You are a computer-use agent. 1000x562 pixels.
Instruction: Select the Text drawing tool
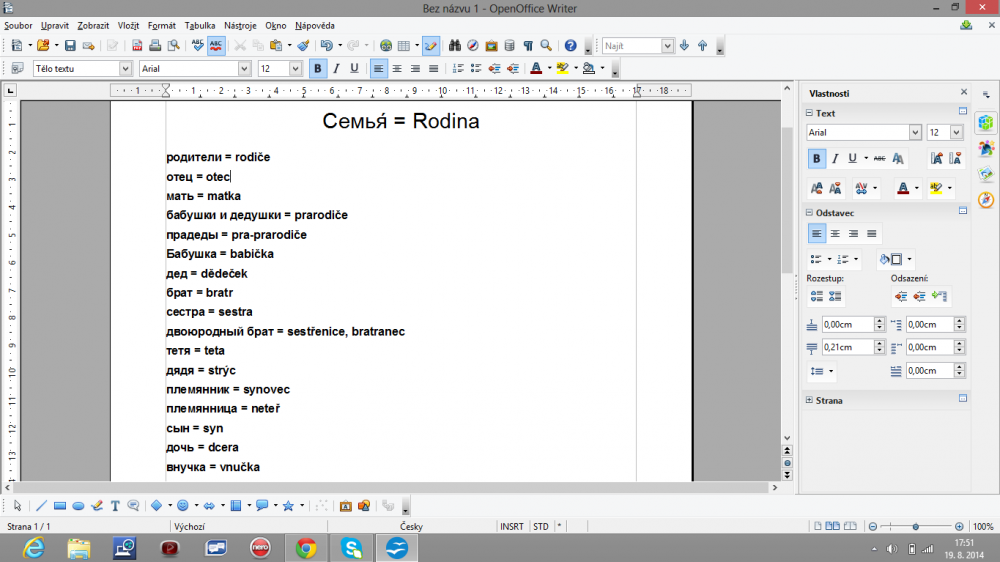tap(115, 506)
